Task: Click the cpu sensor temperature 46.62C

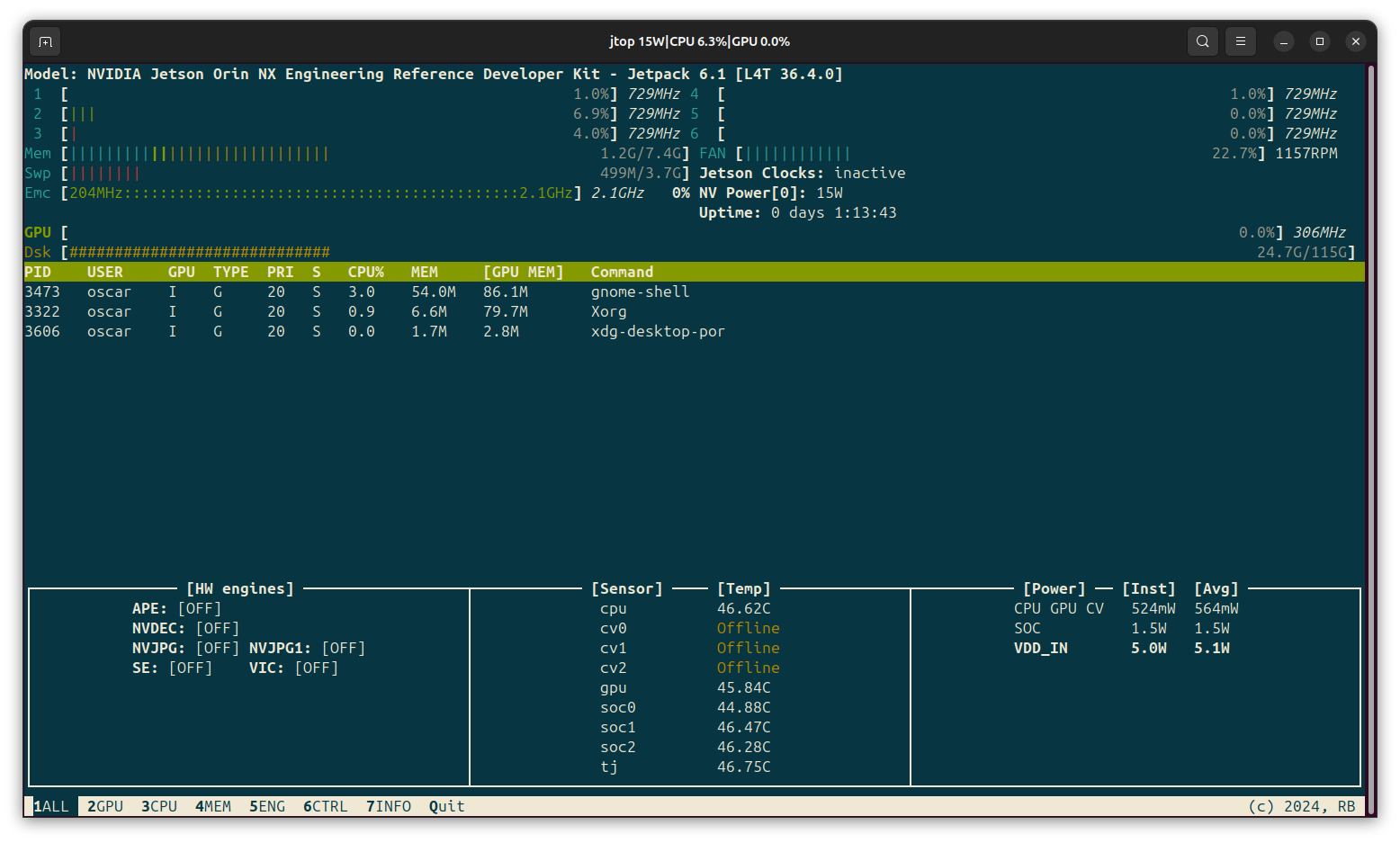Action: click(744, 608)
